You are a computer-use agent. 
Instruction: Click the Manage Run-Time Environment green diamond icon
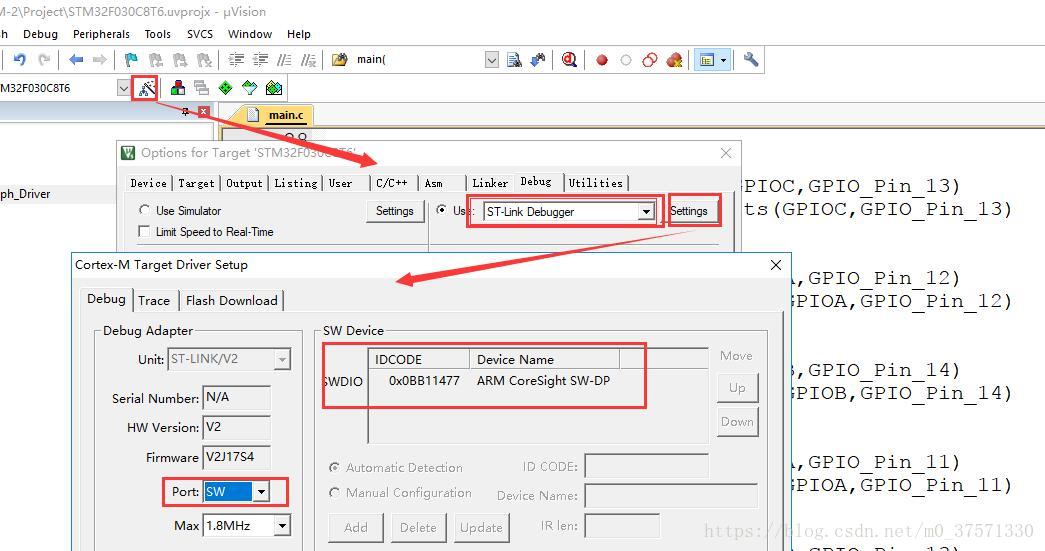pyautogui.click(x=226, y=88)
